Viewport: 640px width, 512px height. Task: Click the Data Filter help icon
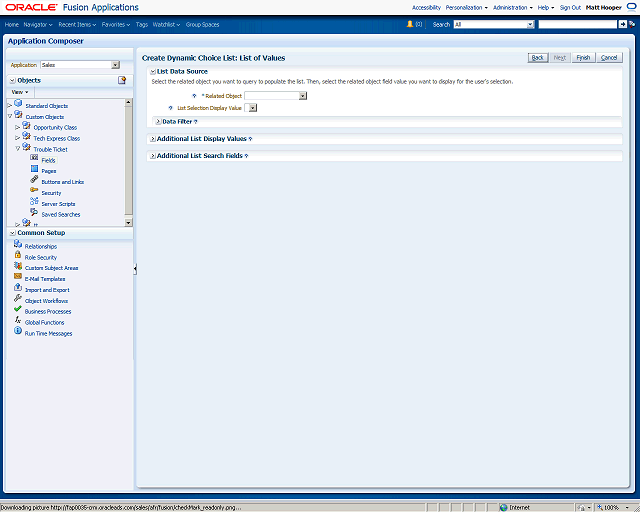point(196,122)
